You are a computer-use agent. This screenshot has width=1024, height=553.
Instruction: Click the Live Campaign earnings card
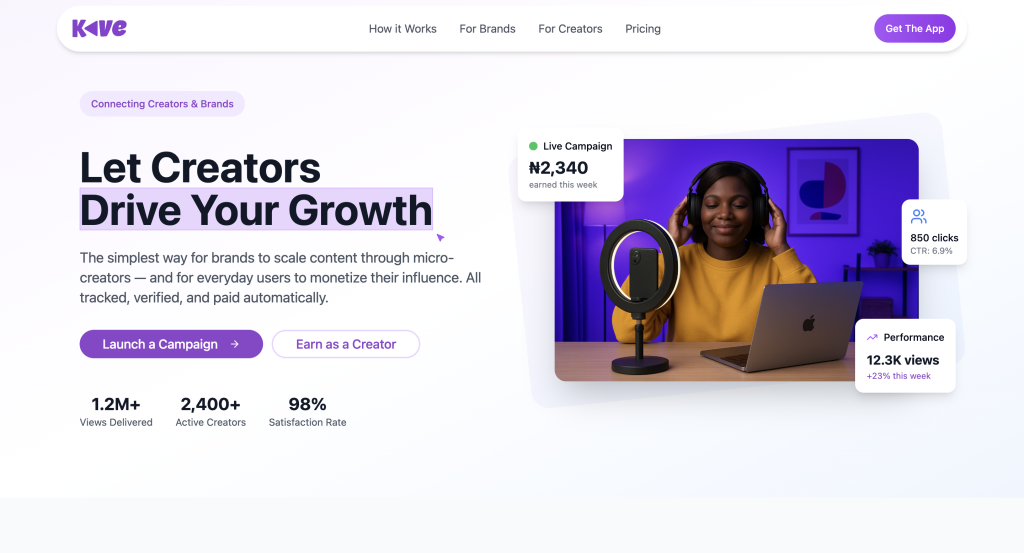click(571, 165)
